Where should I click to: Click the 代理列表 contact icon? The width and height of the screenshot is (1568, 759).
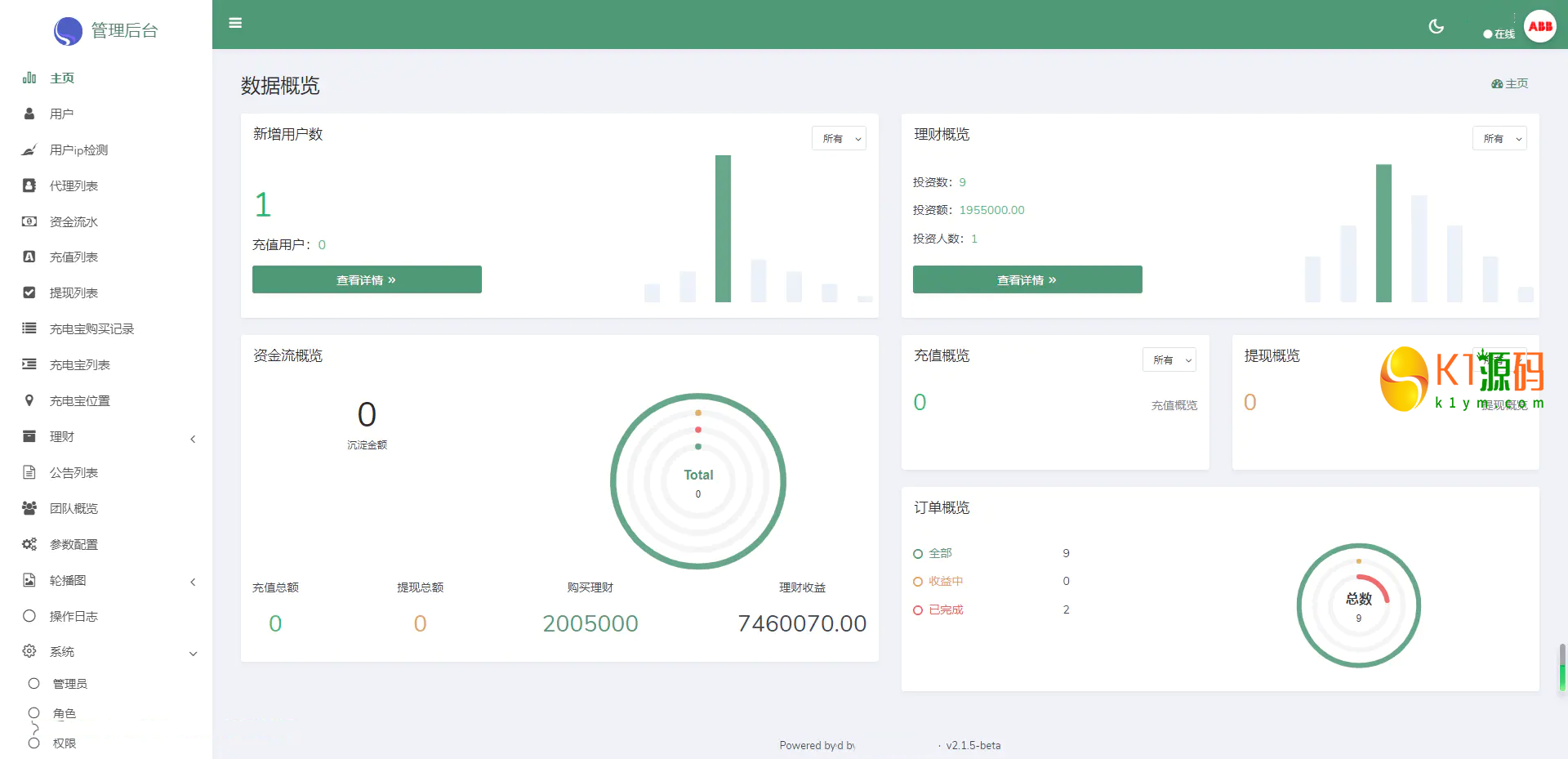coord(29,185)
